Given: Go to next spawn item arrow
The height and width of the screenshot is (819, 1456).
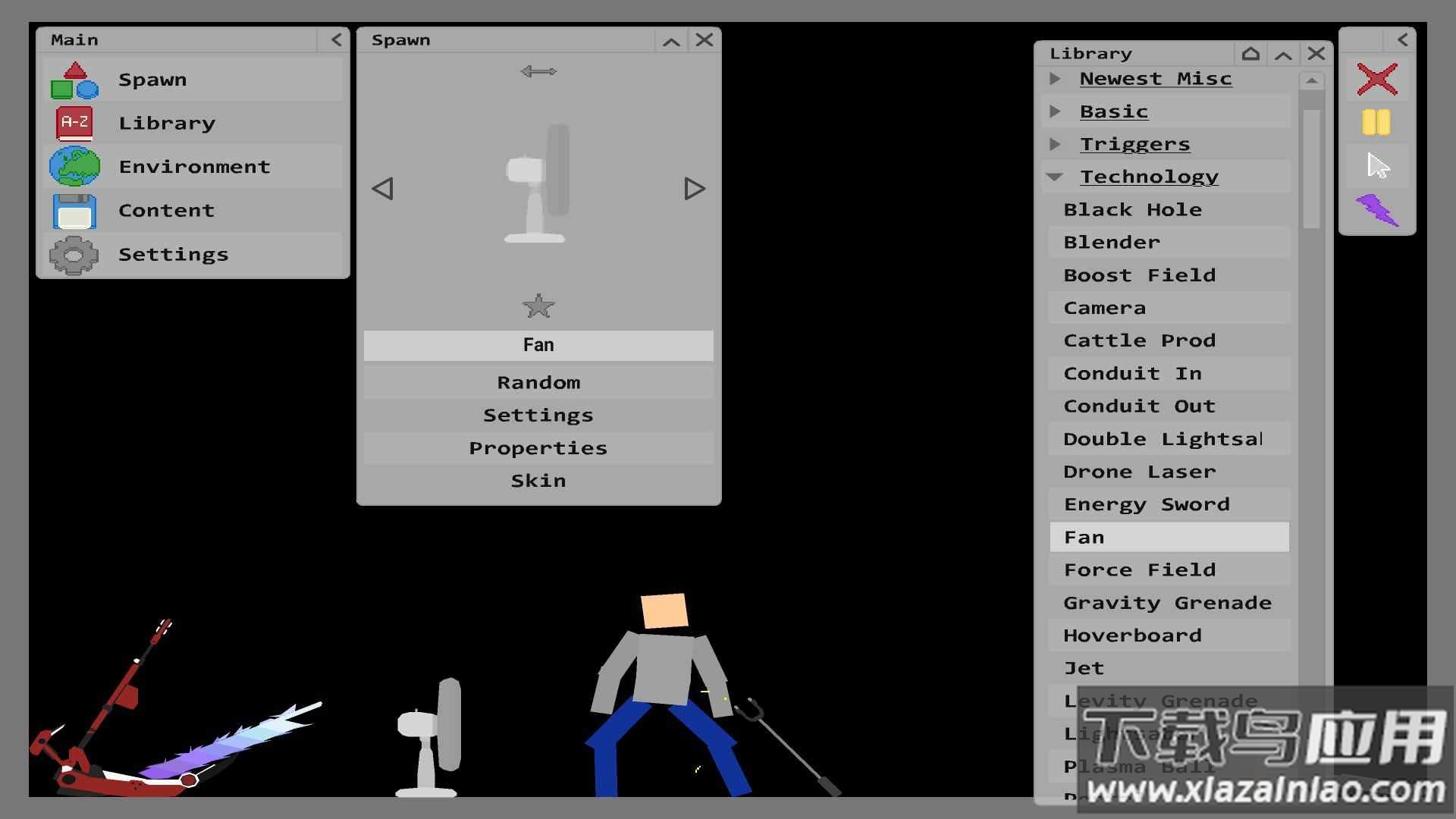Looking at the screenshot, I should (x=694, y=189).
